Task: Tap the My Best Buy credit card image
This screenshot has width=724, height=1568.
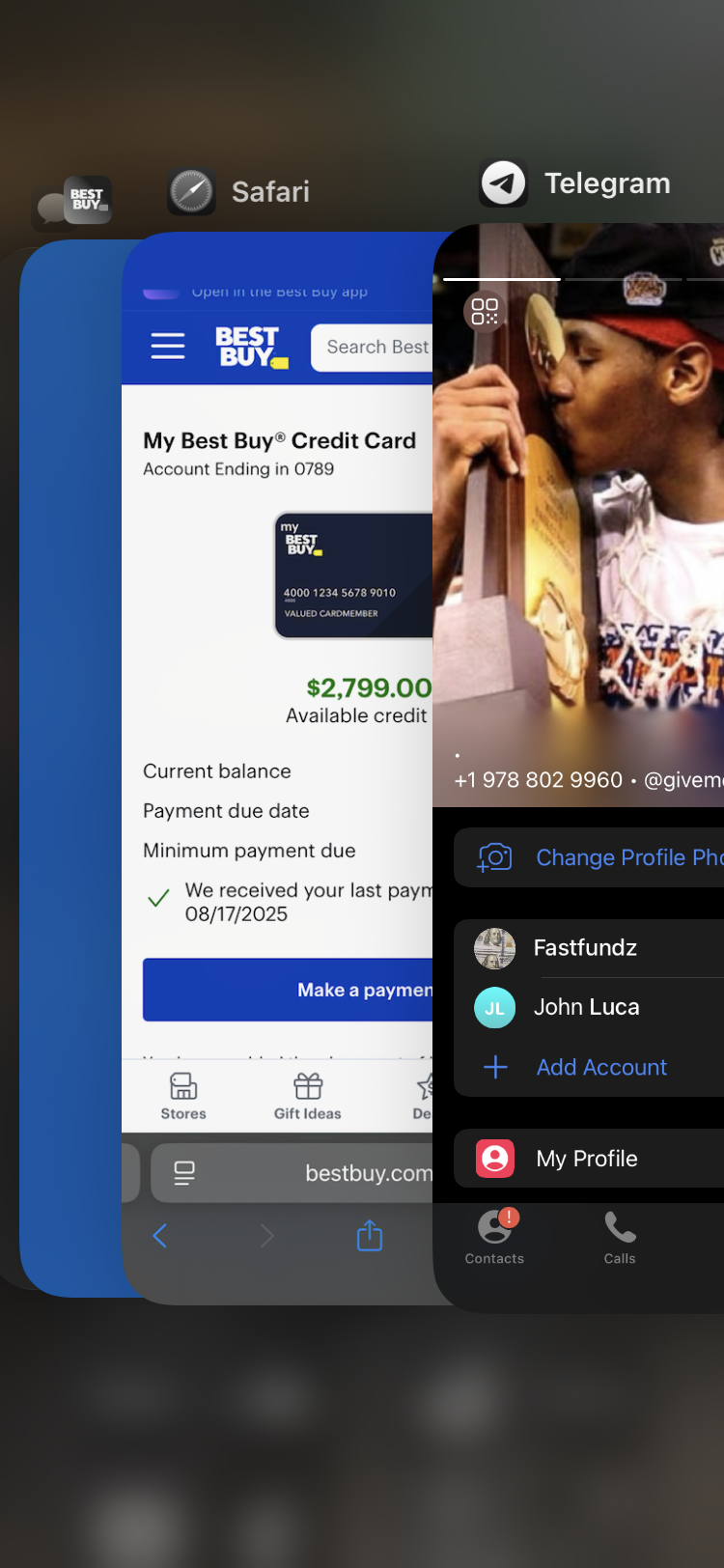Action: (x=353, y=575)
